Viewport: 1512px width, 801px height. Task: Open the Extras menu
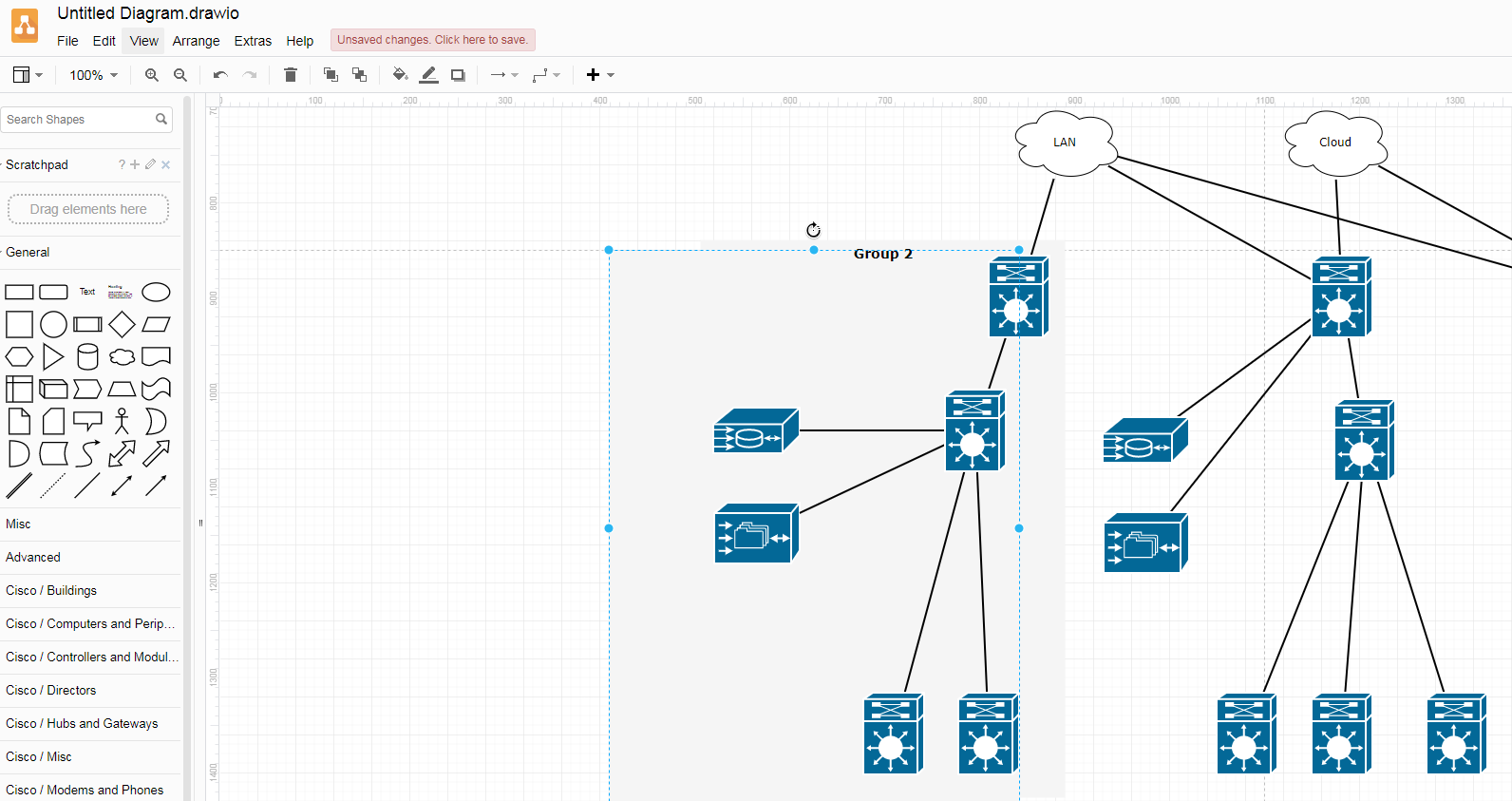(x=253, y=41)
